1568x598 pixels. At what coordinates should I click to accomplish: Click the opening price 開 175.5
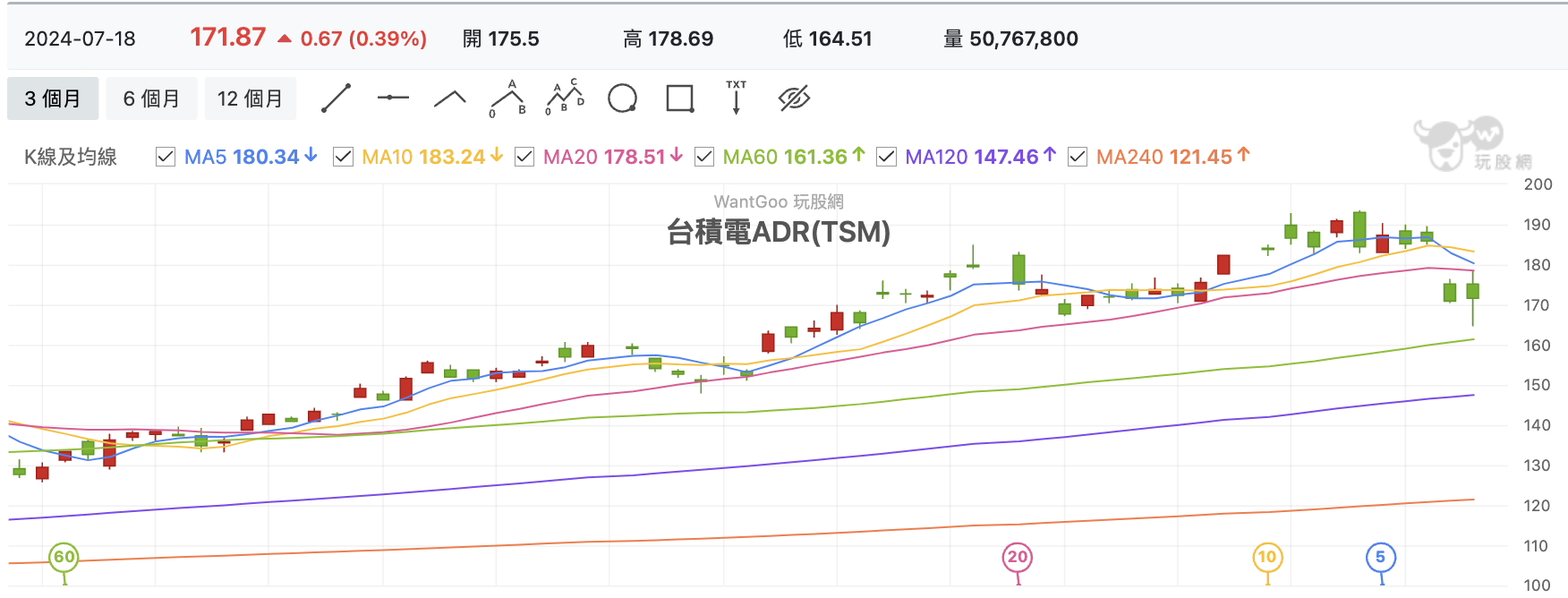[501, 38]
